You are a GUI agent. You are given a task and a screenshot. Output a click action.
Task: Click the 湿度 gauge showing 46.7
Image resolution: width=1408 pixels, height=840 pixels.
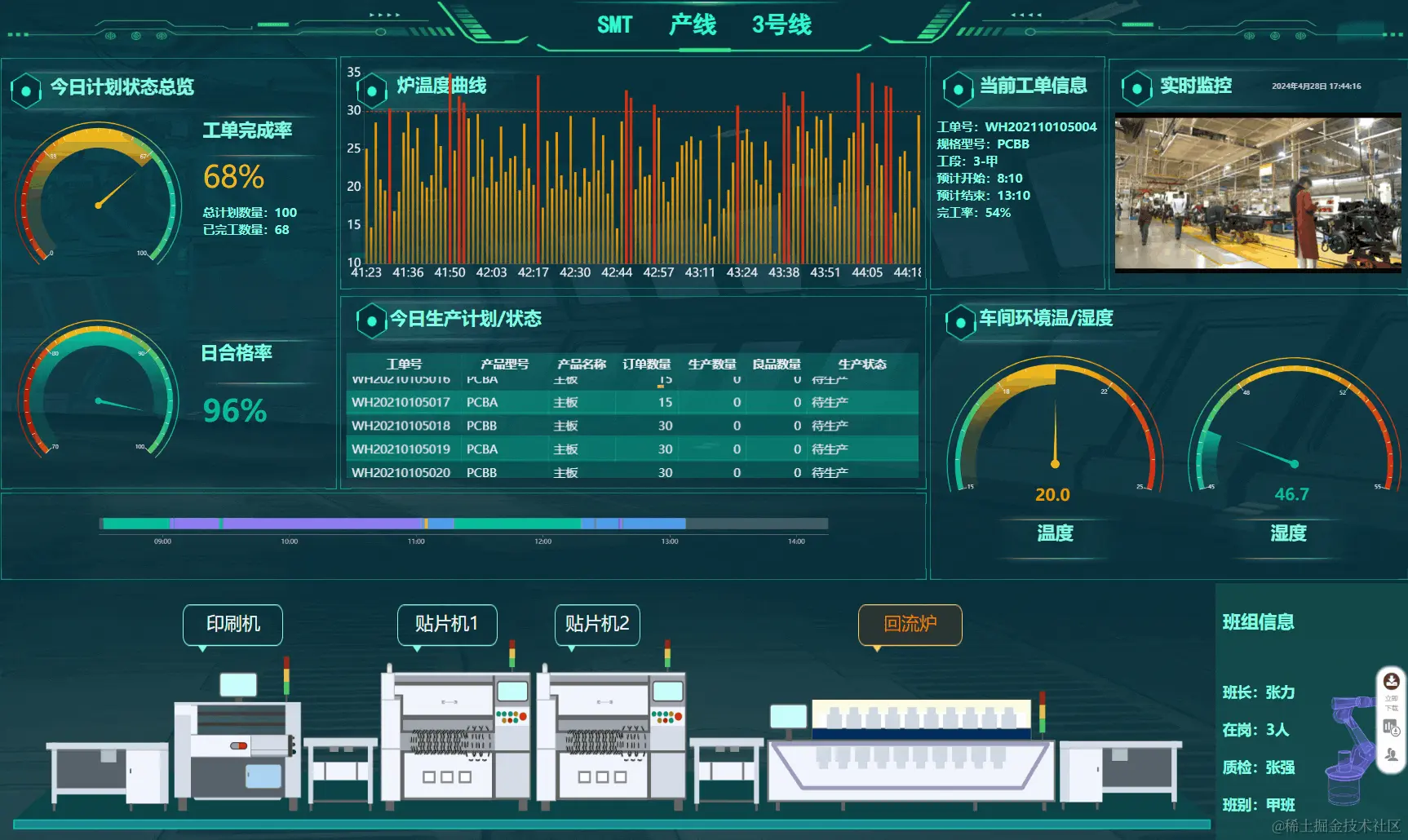coord(1294,426)
